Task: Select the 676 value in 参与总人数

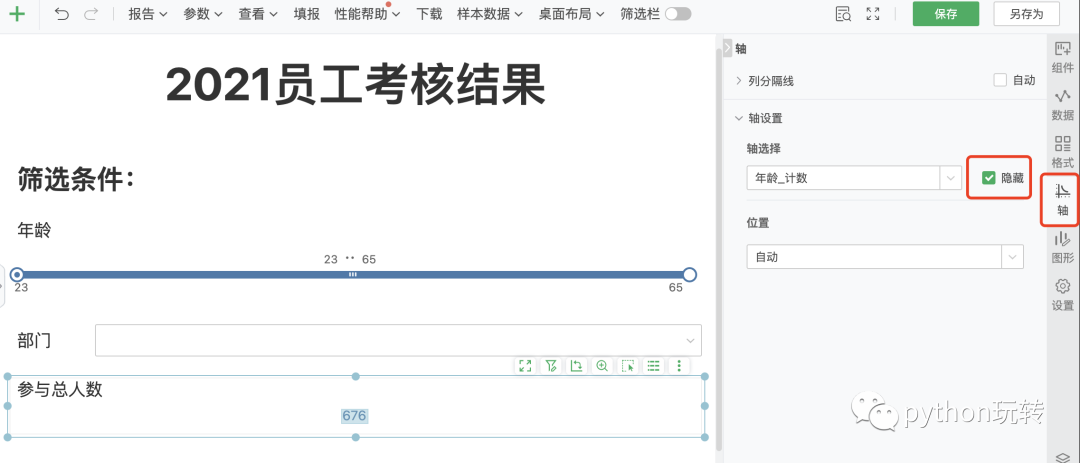Action: point(355,416)
